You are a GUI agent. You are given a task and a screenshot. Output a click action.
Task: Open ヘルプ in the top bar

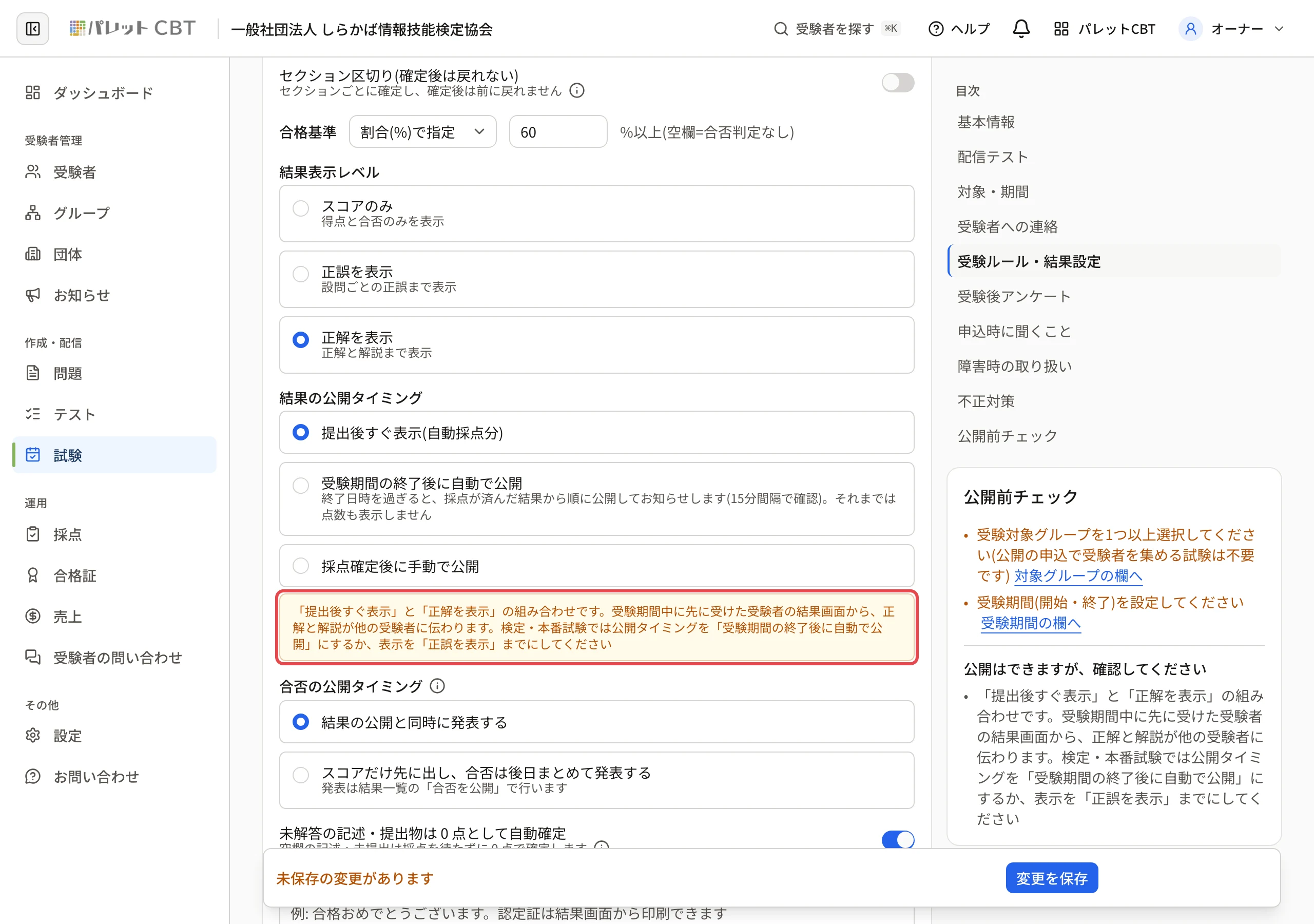[x=959, y=29]
